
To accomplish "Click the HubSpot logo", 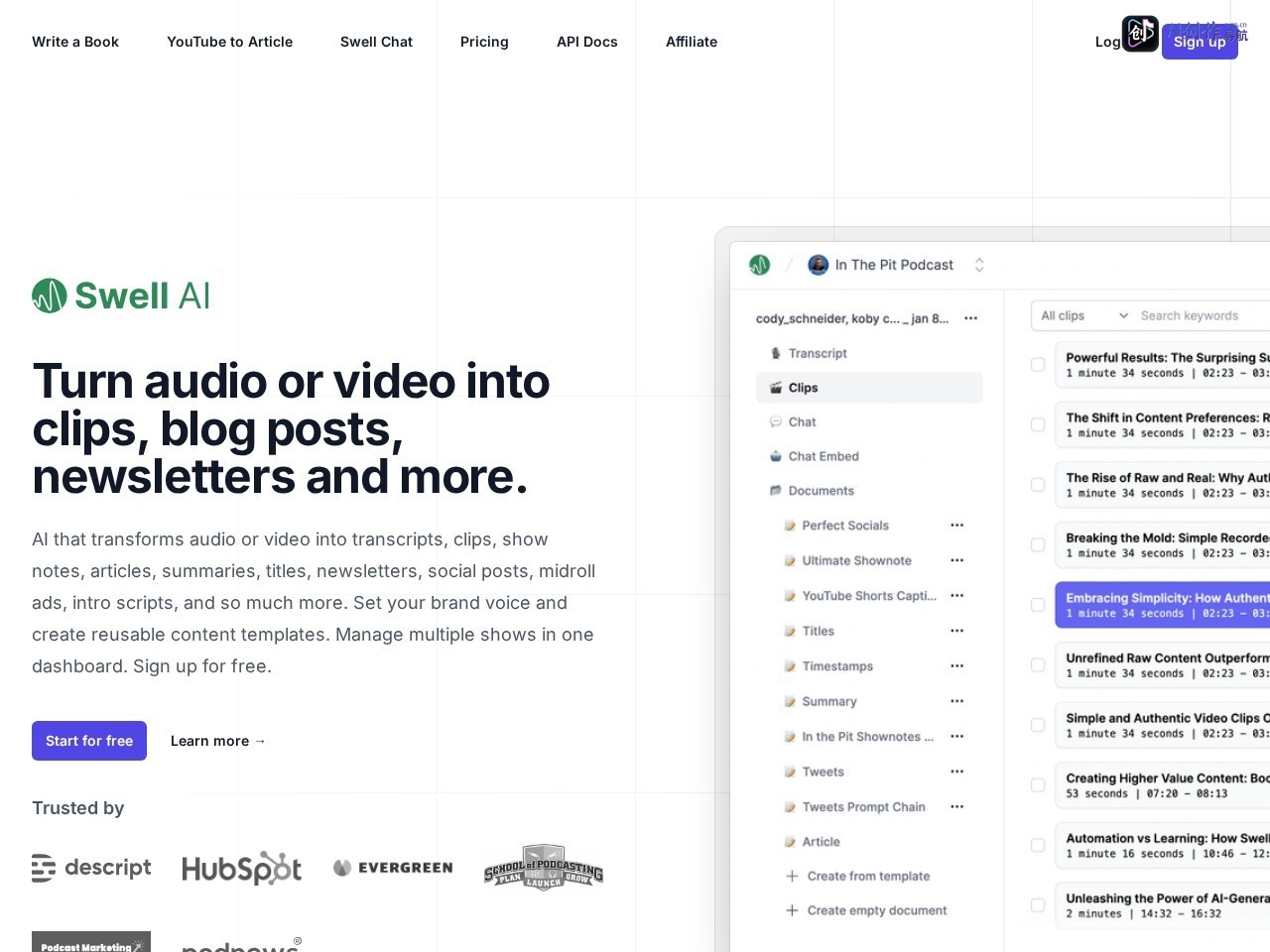I will [242, 868].
